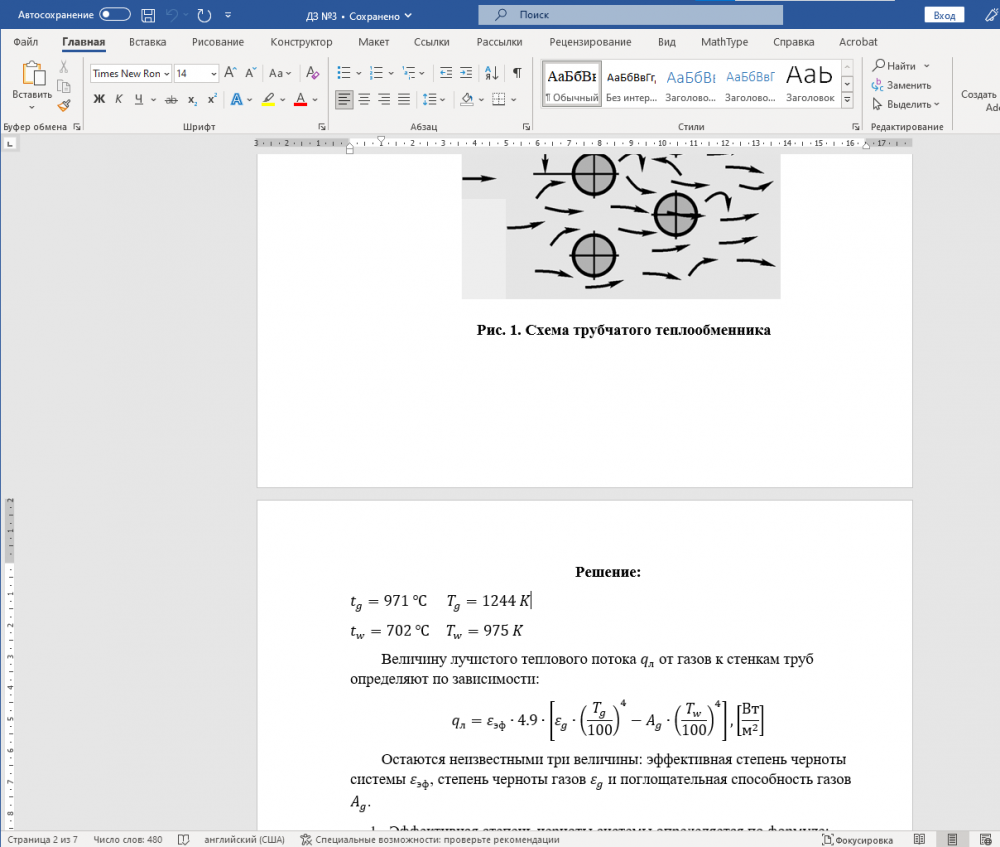Image resolution: width=1000 pixels, height=847 pixels.
Task: Click the Increase Indent icon
Action: click(x=466, y=73)
